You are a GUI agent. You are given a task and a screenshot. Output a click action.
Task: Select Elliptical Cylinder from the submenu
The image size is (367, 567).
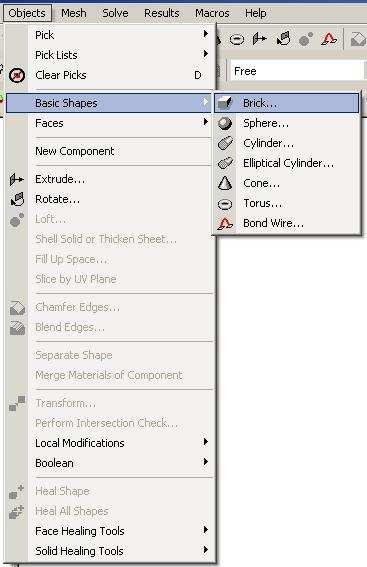click(288, 163)
